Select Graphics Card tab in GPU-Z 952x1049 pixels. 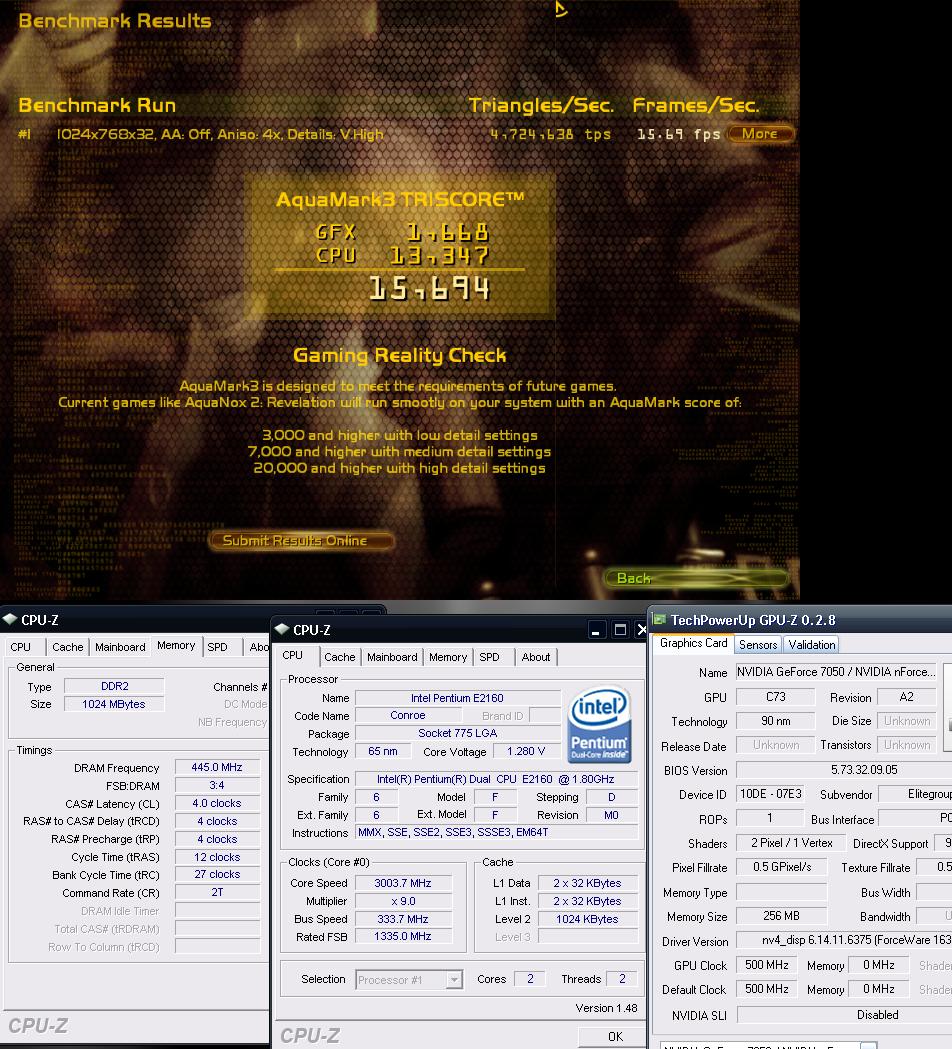coord(693,643)
